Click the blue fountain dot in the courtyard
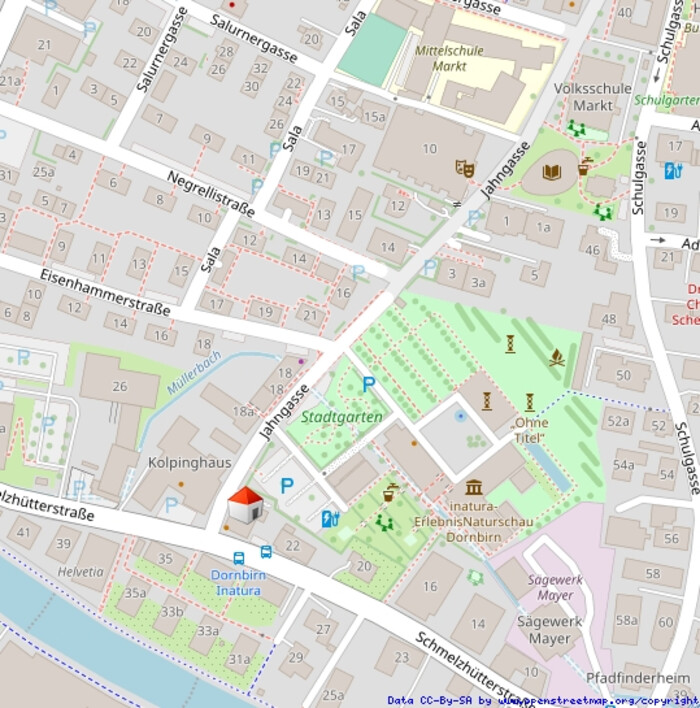 (x=460, y=414)
